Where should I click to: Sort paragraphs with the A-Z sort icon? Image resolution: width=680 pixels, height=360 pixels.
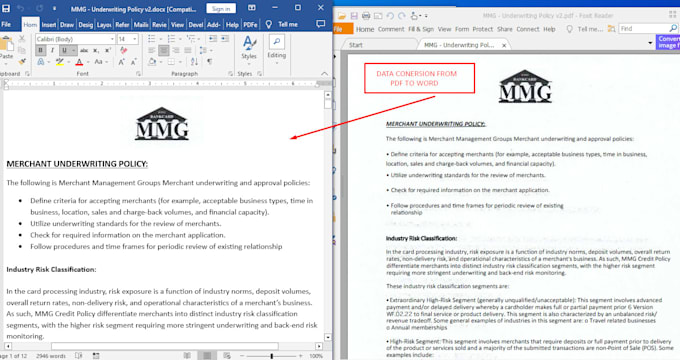click(194, 62)
